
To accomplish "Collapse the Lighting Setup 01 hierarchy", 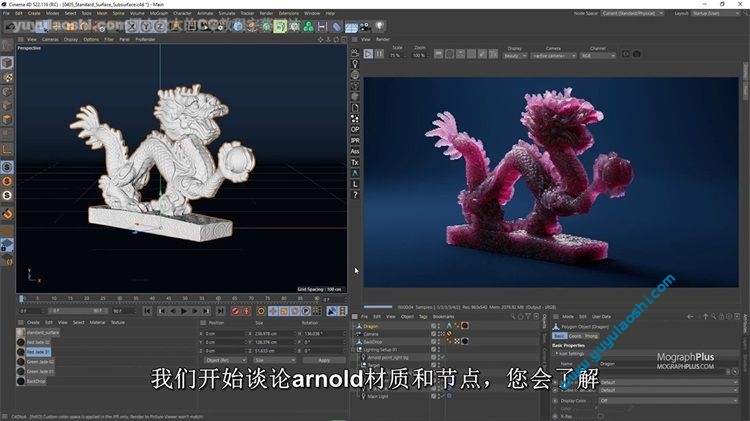I will point(355,349).
